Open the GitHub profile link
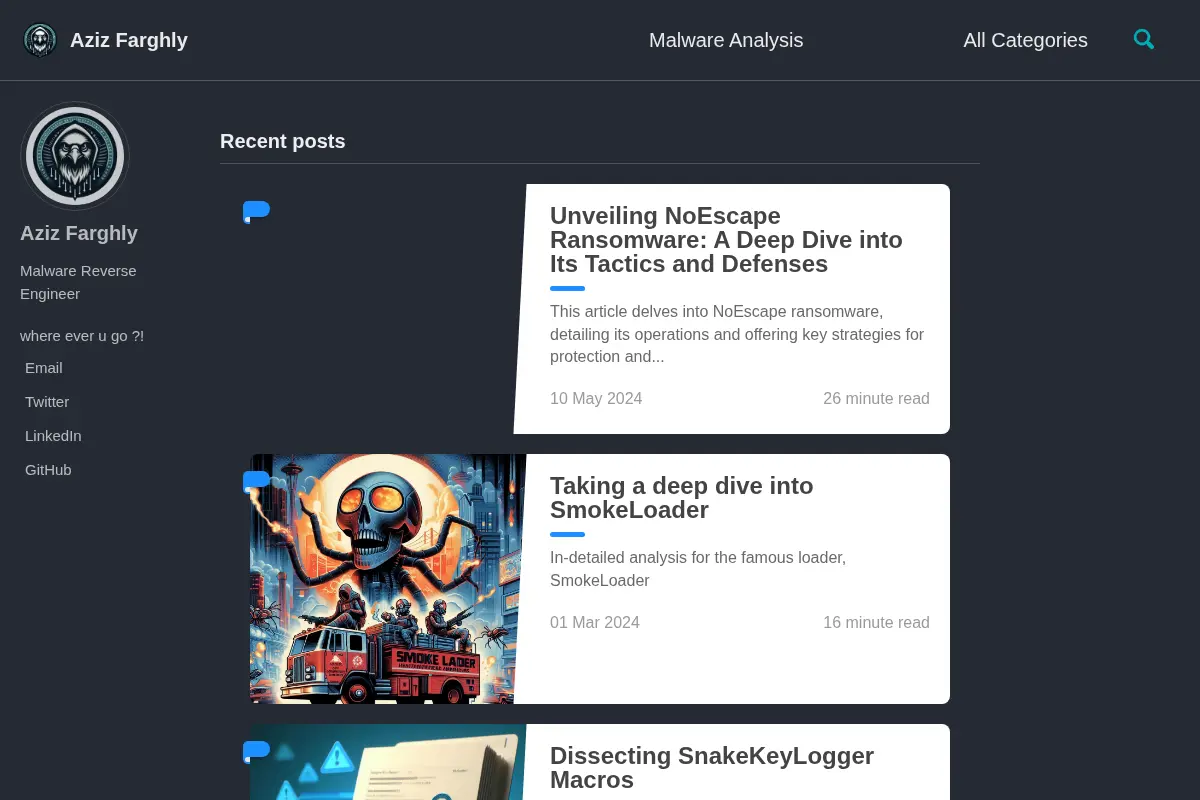The width and height of the screenshot is (1200, 800). point(48,470)
